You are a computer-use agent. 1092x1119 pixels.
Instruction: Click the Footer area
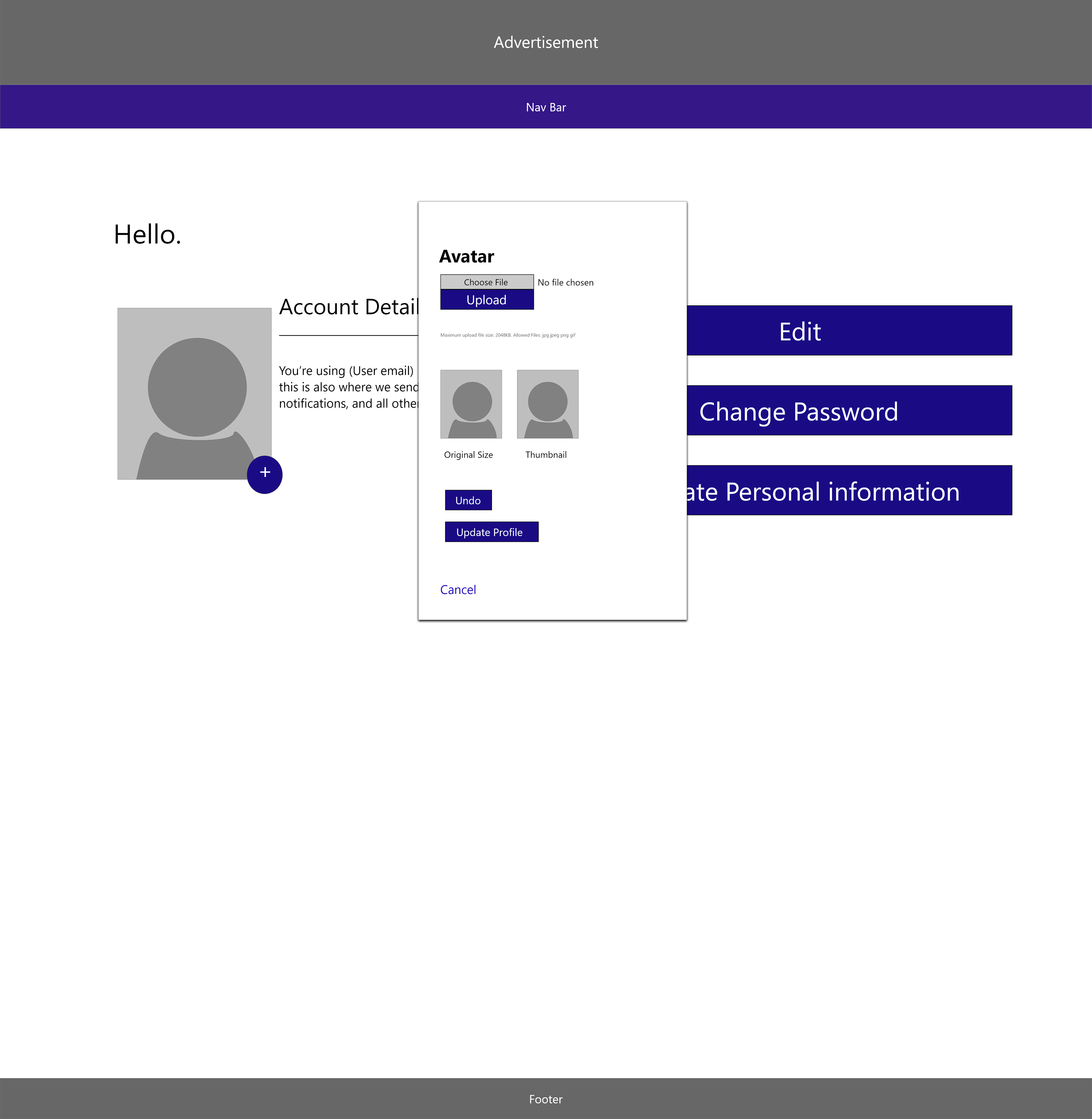545,1099
